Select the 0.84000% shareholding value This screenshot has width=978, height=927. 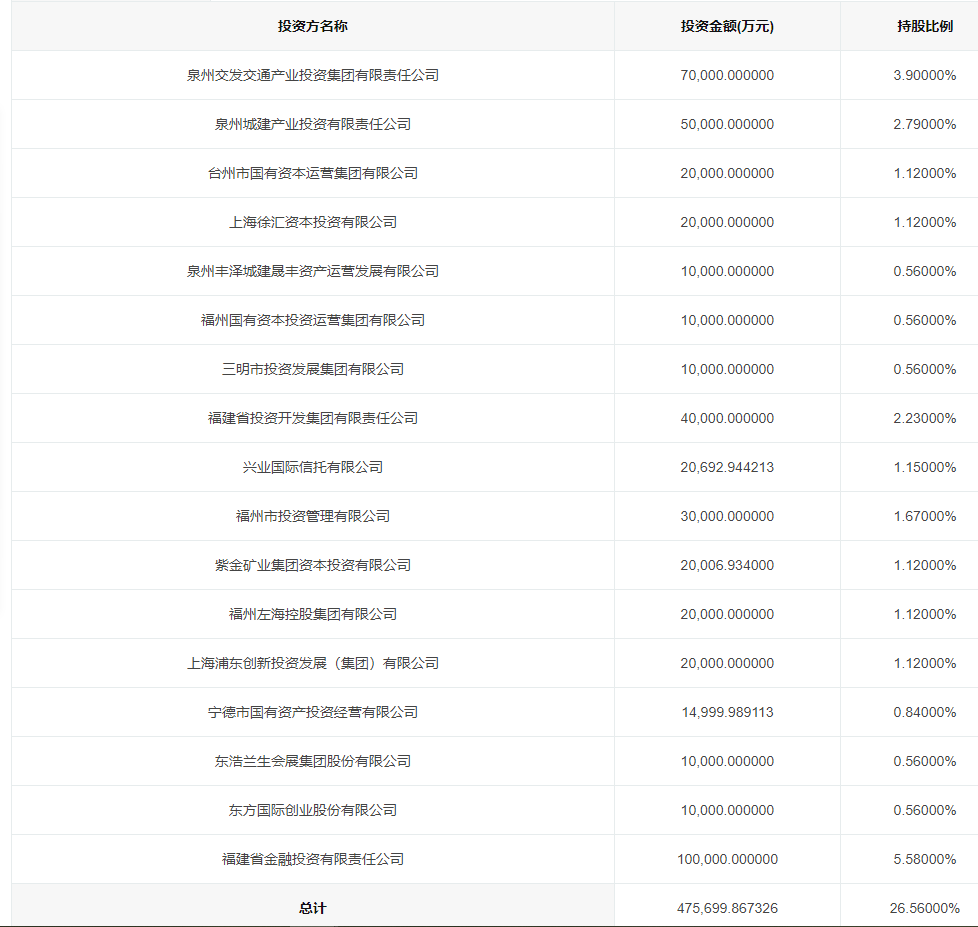[x=925, y=712]
